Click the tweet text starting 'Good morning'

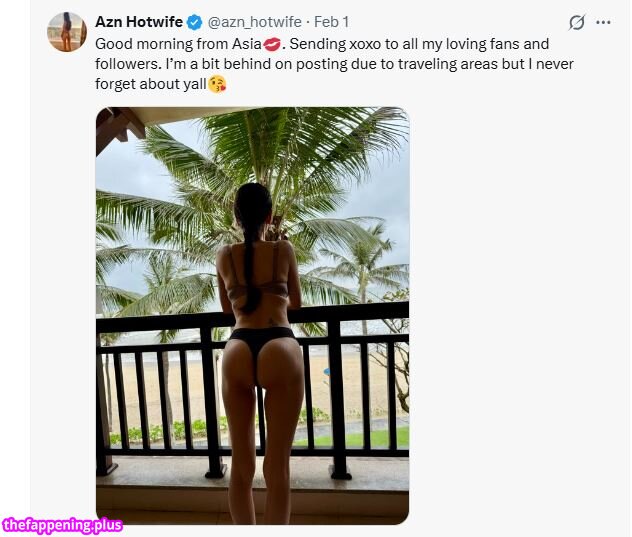coord(334,64)
